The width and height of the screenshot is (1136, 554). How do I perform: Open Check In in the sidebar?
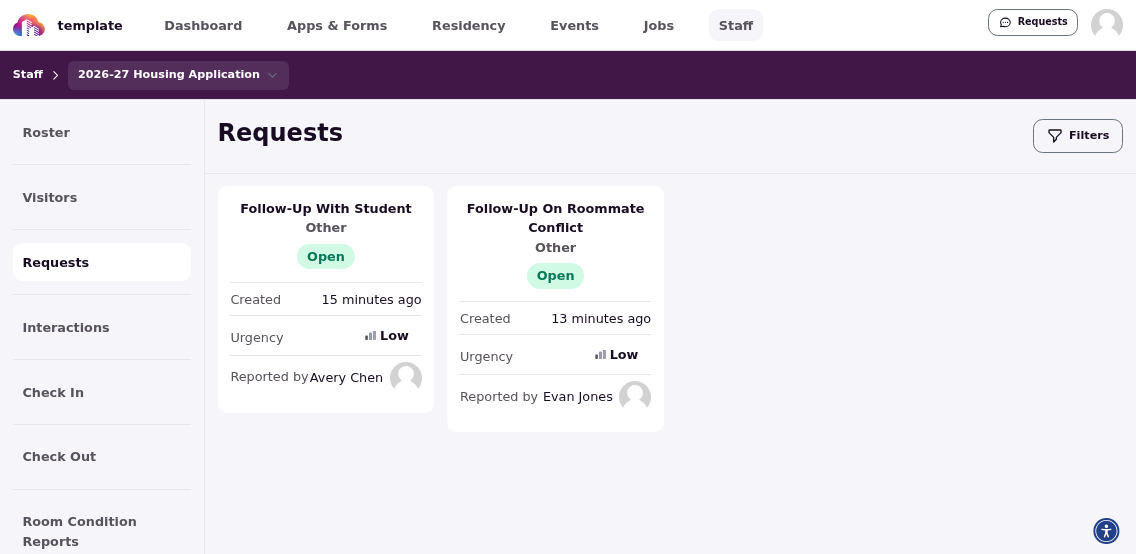coord(102,393)
